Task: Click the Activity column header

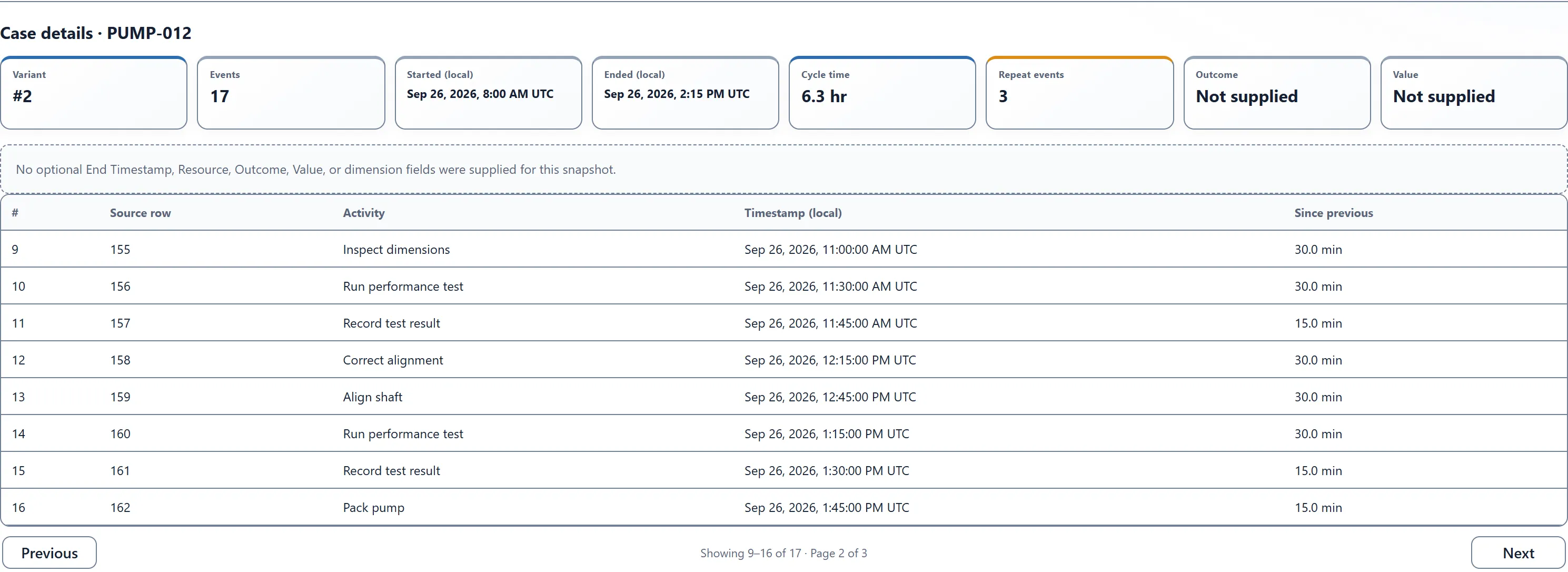Action: (364, 213)
